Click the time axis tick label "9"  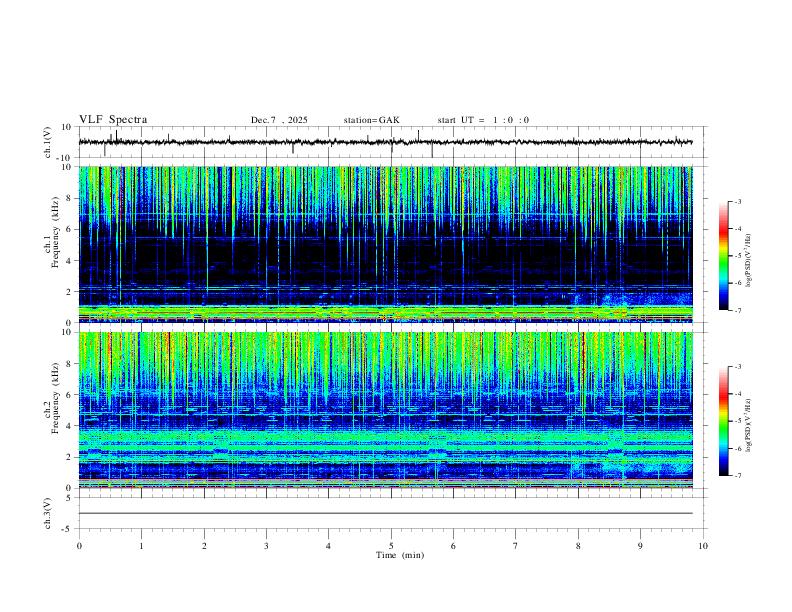[x=640, y=546]
